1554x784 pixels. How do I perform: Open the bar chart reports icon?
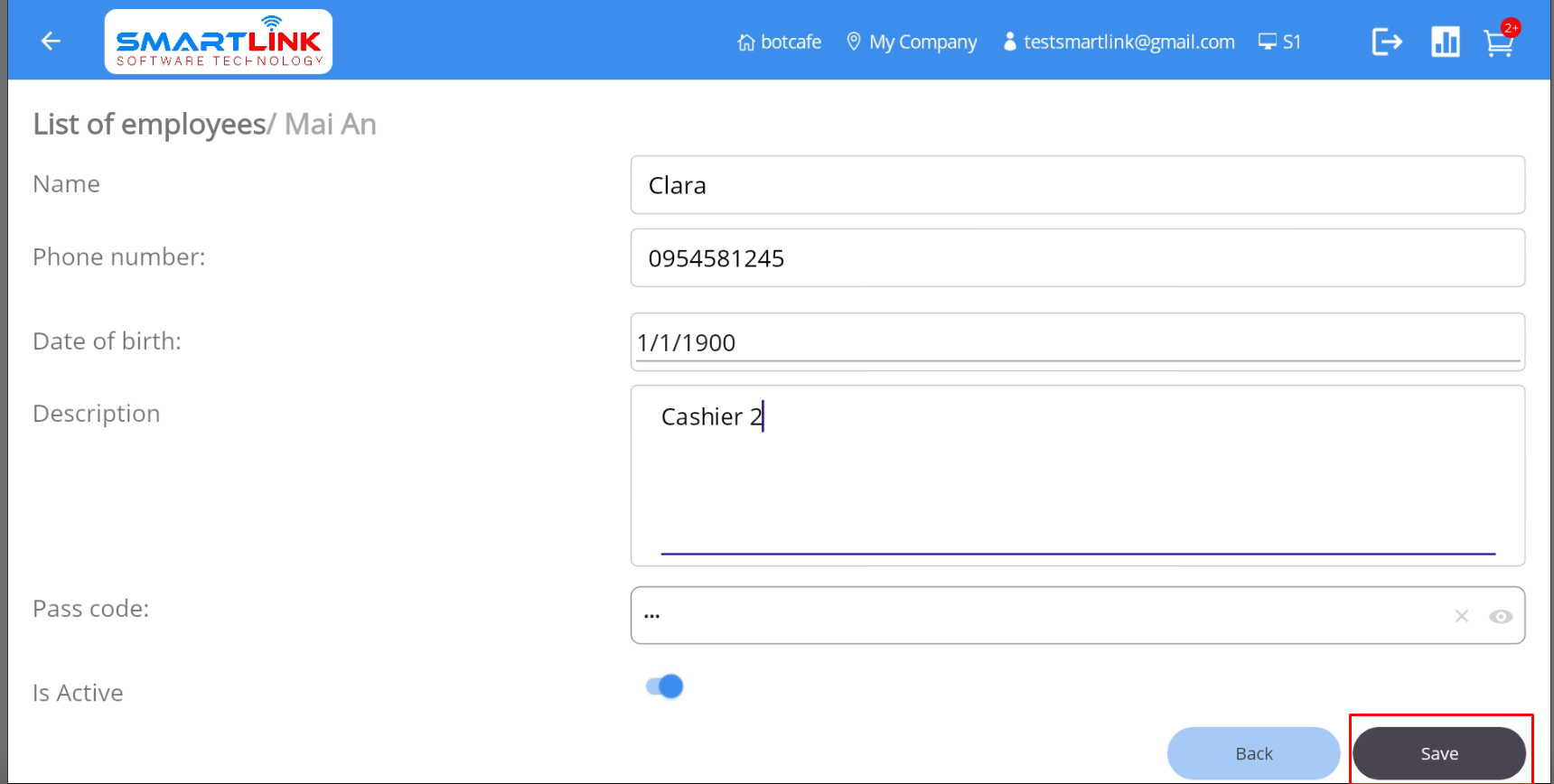[x=1445, y=42]
